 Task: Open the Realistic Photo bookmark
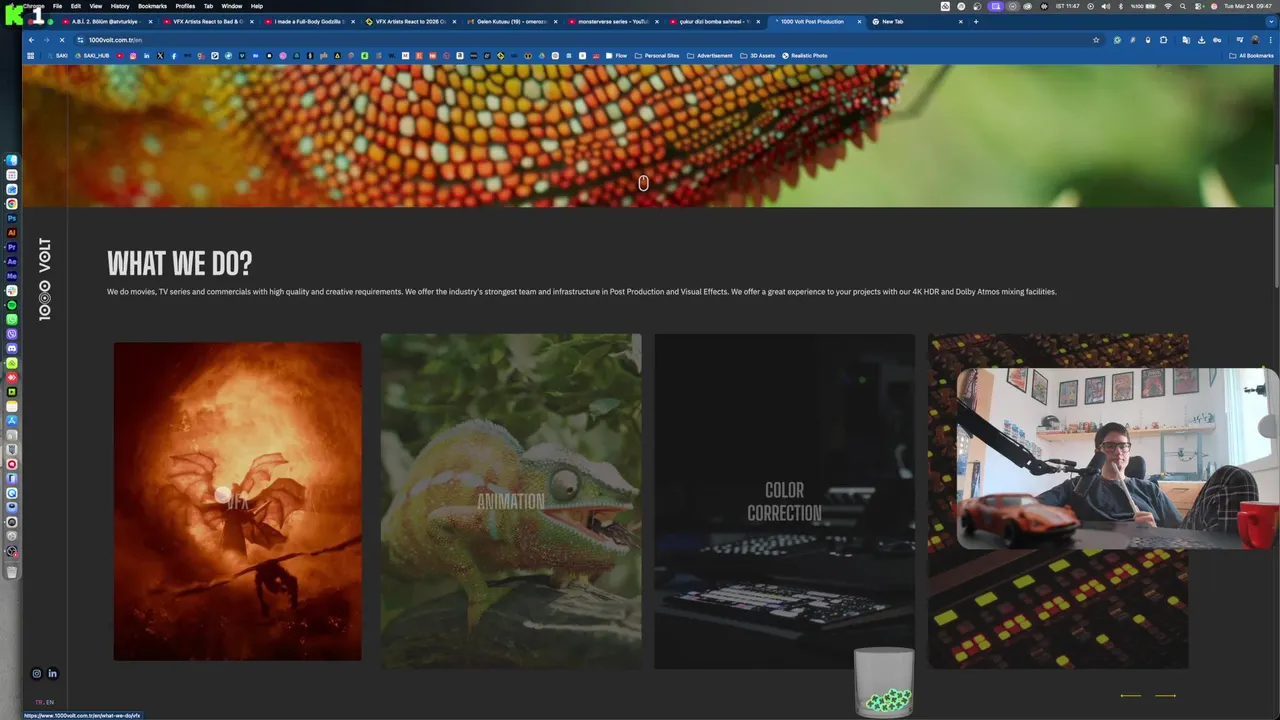coord(804,56)
